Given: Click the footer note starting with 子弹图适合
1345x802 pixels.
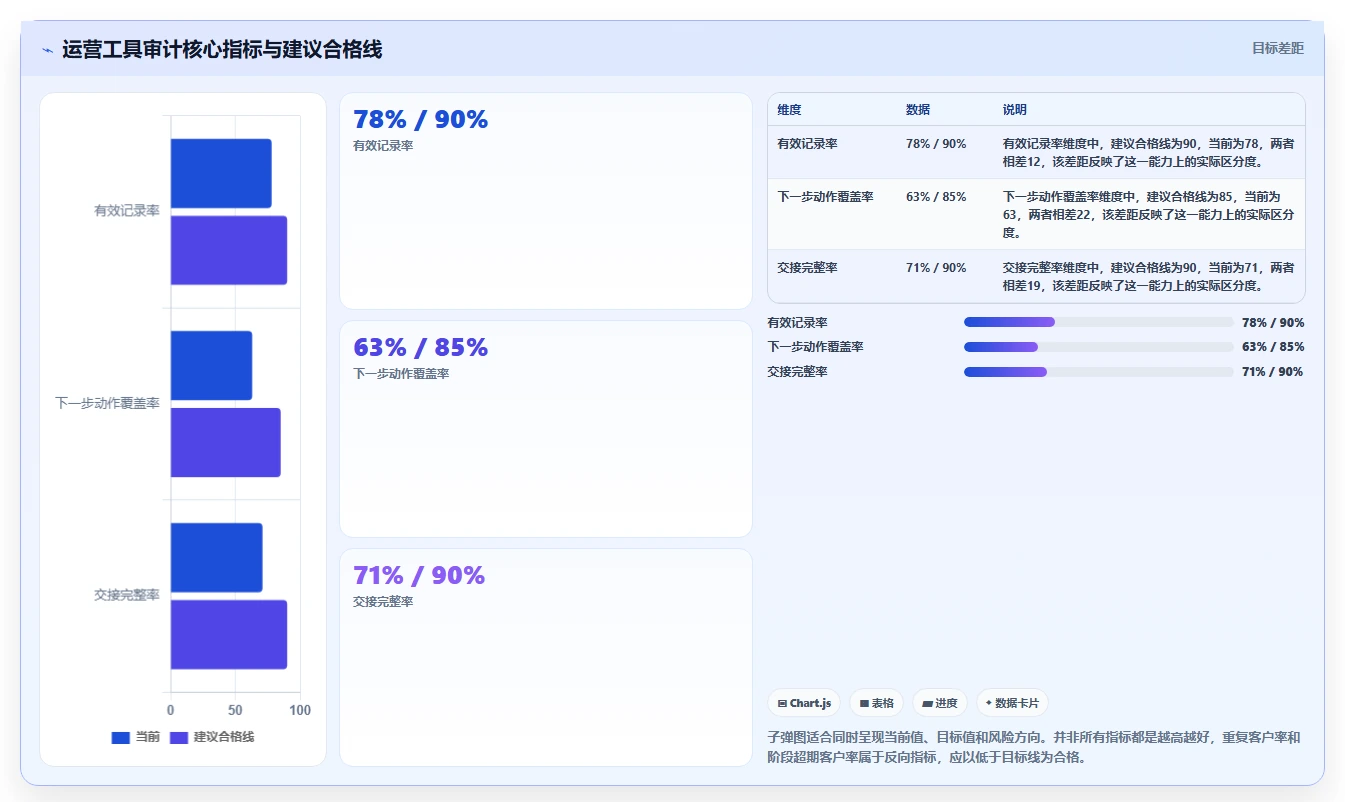Looking at the screenshot, I should [1034, 747].
